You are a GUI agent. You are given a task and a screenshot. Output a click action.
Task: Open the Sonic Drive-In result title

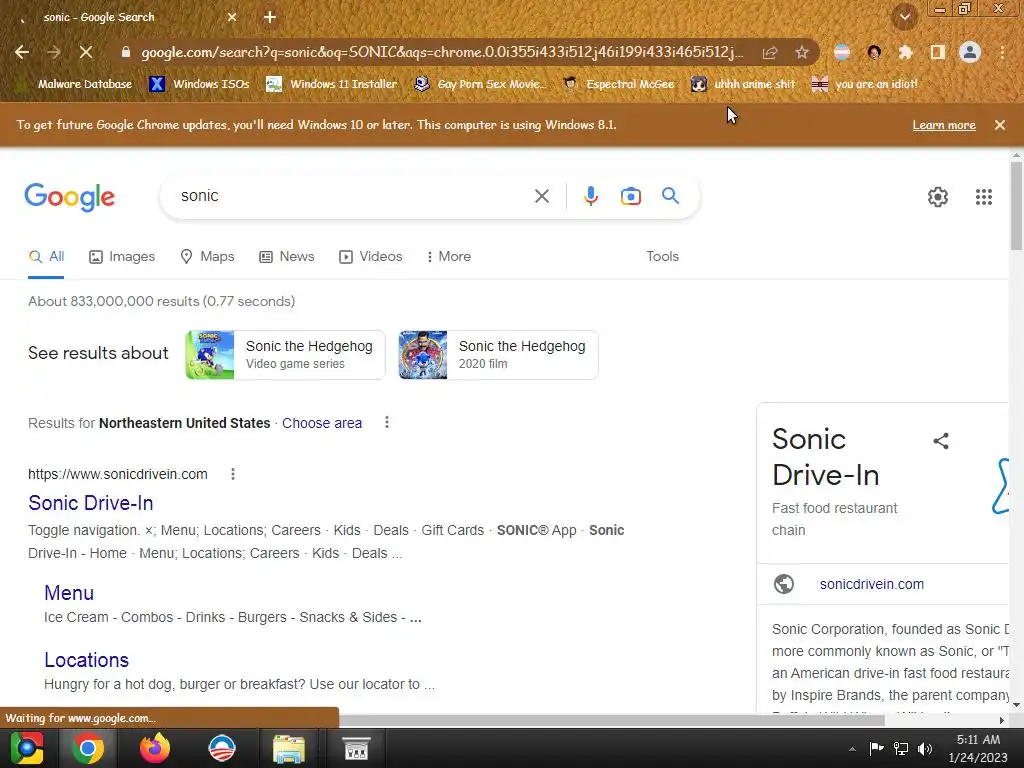click(x=91, y=503)
